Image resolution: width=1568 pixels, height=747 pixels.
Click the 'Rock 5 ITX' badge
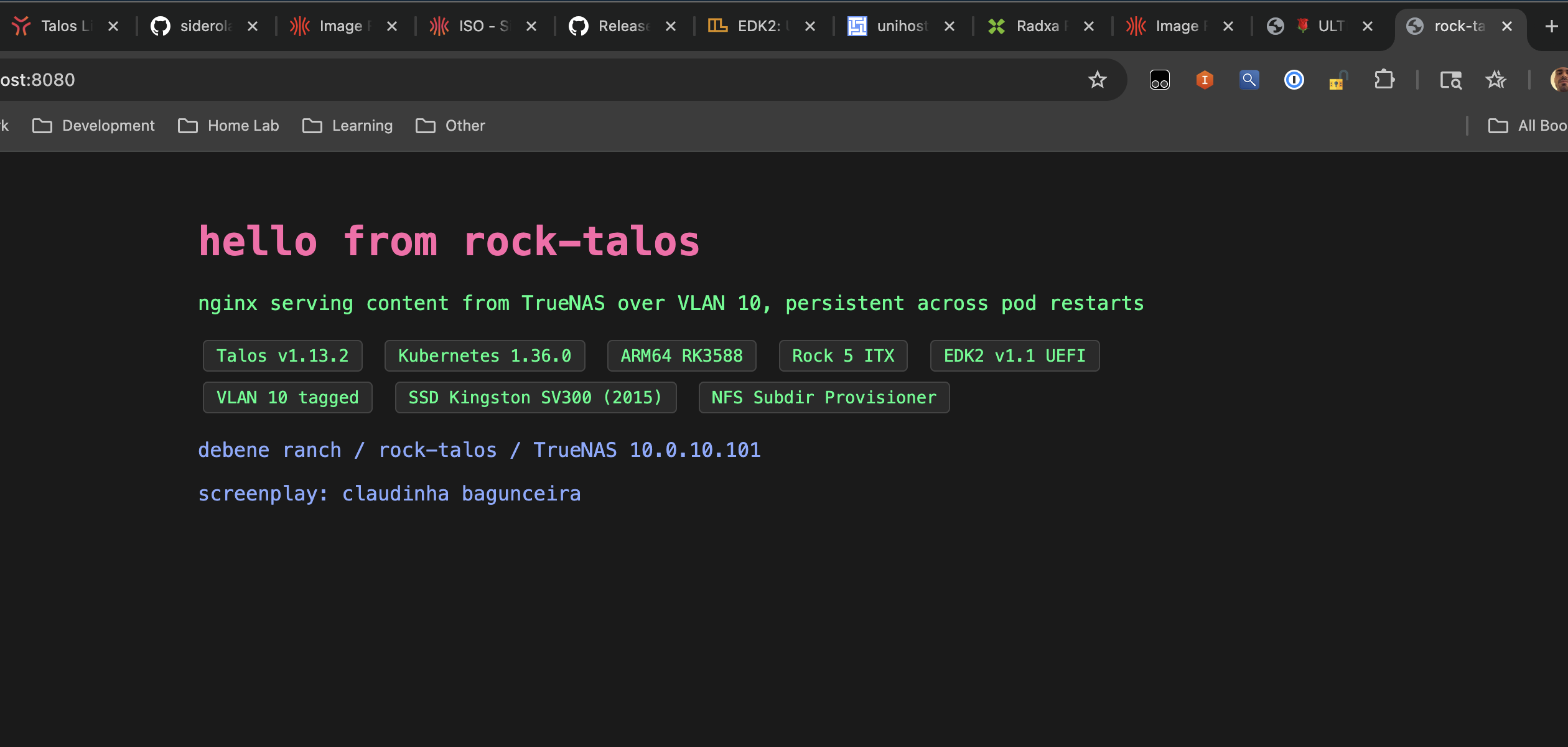click(x=843, y=355)
